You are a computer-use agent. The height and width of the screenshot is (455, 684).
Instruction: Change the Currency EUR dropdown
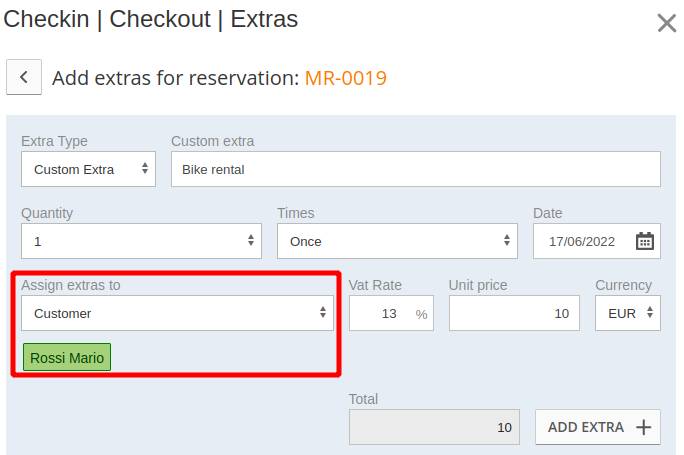click(x=628, y=313)
